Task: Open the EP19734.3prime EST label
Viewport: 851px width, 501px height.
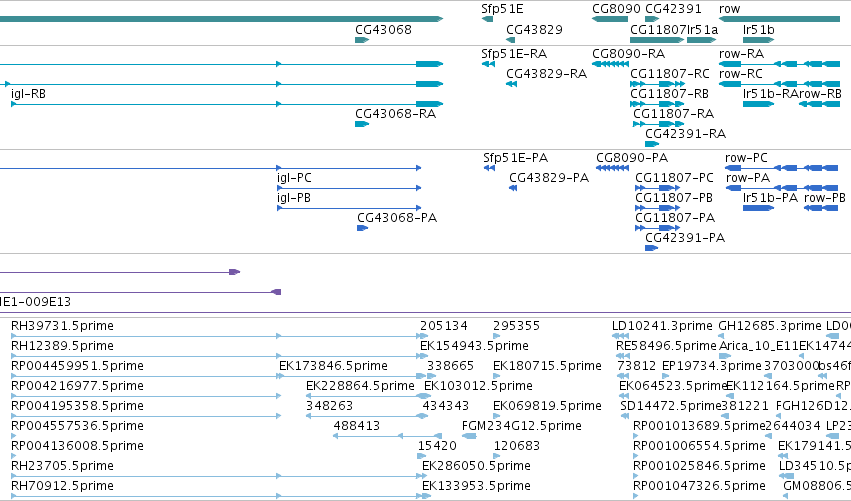Action: tap(712, 366)
